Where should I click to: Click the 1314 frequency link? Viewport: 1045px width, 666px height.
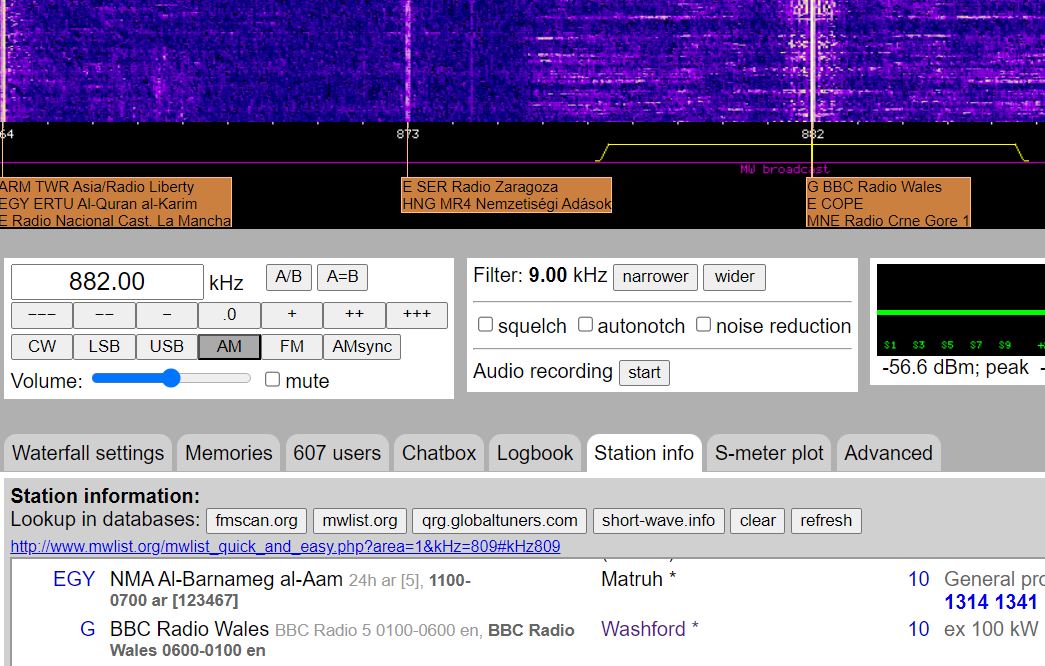(x=966, y=602)
